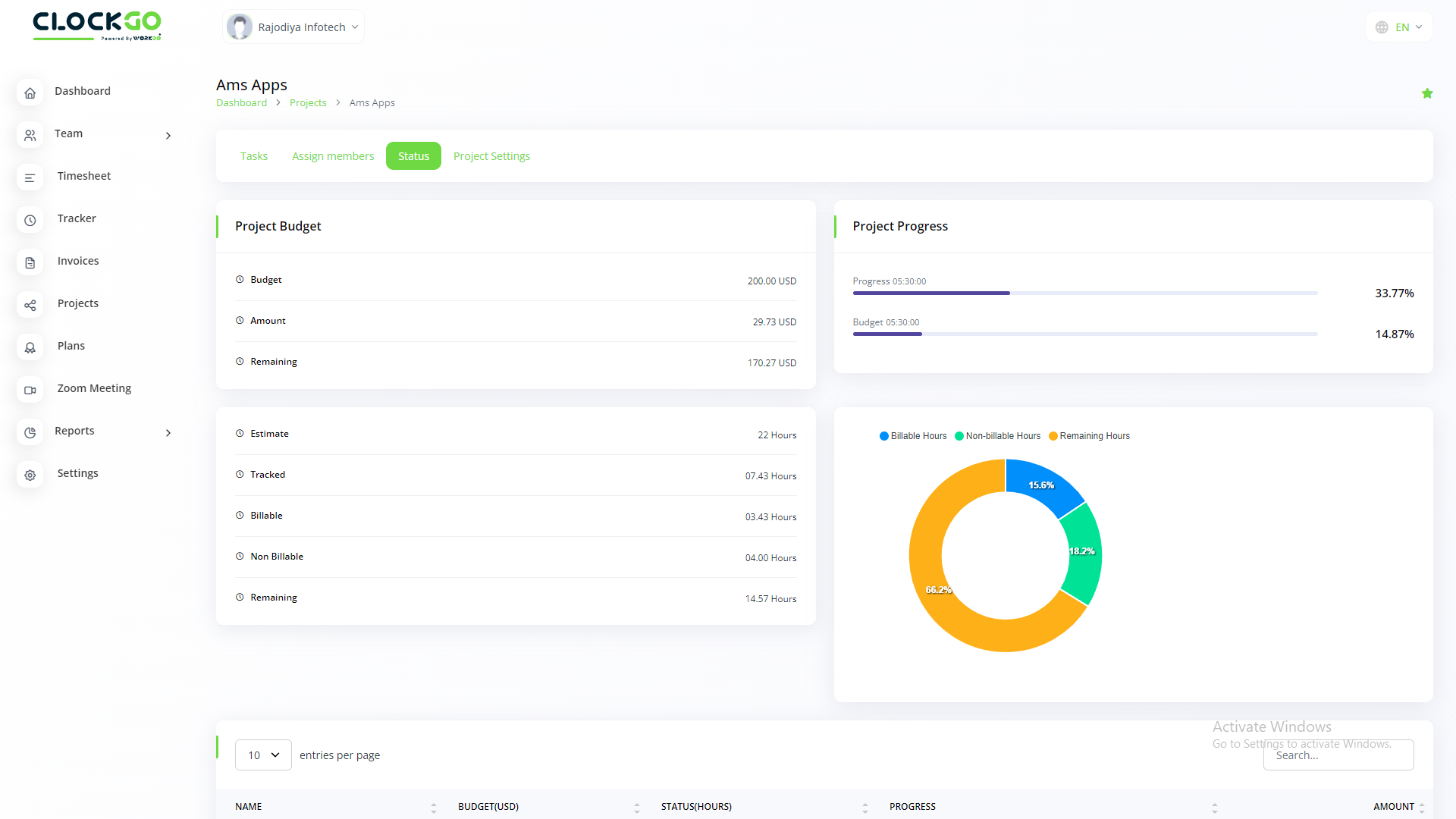
Task: Expand the Reports submenu chevron
Action: [168, 433]
